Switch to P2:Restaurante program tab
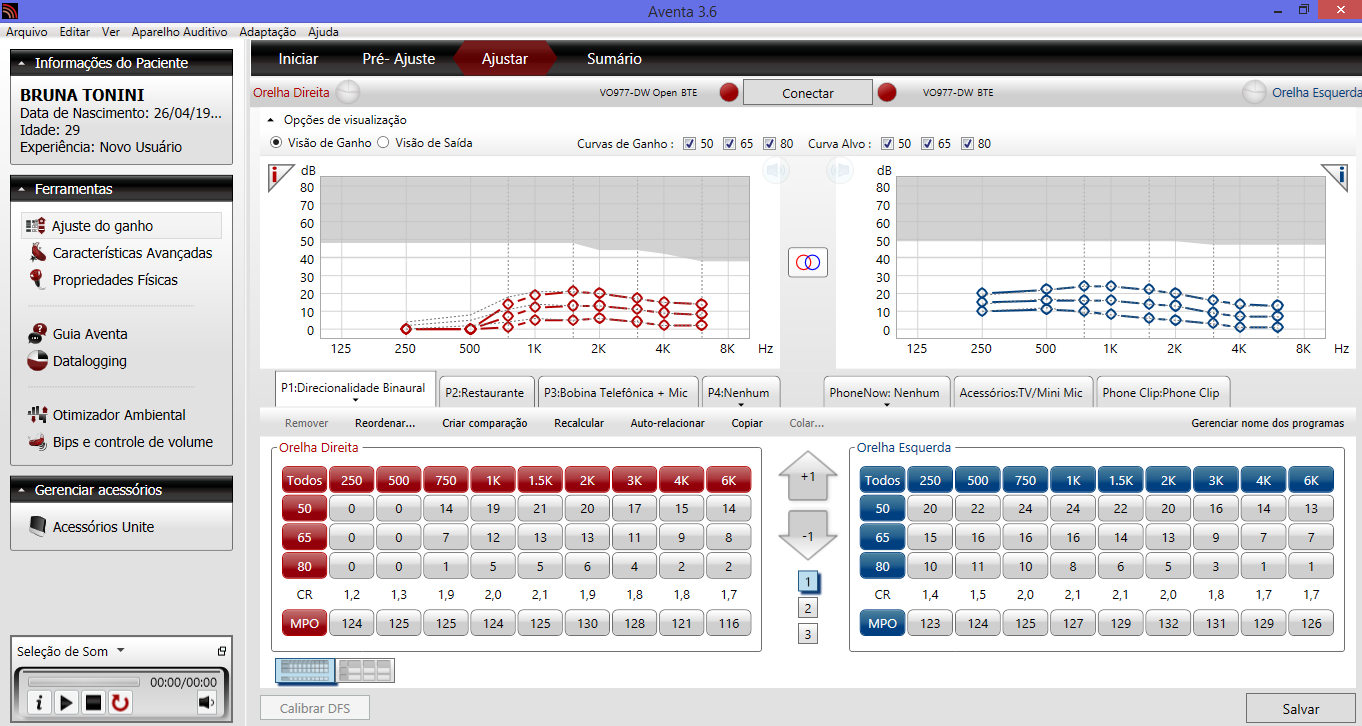Screen dimensions: 1362x726 click(x=485, y=393)
